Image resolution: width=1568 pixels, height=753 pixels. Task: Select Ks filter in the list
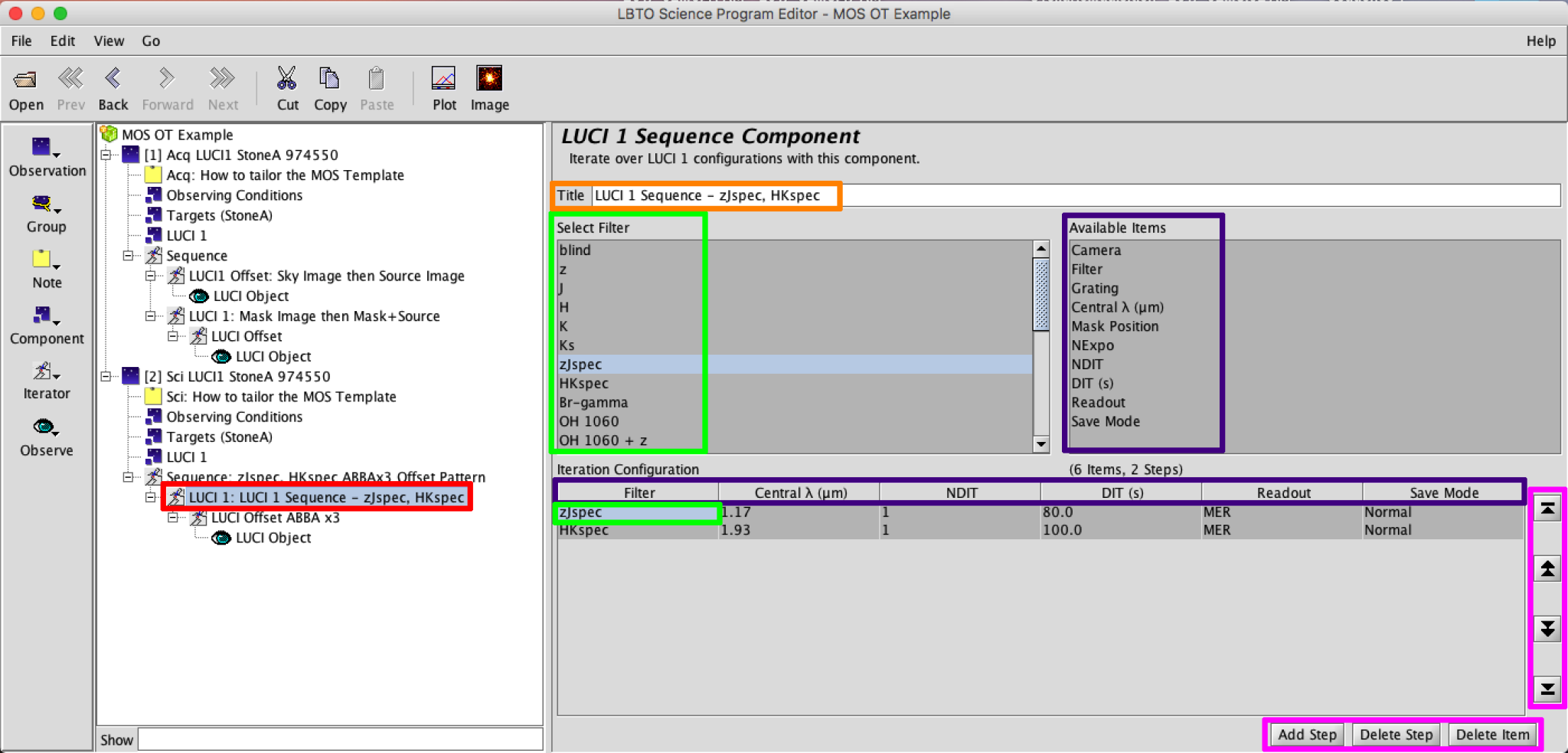795,345
